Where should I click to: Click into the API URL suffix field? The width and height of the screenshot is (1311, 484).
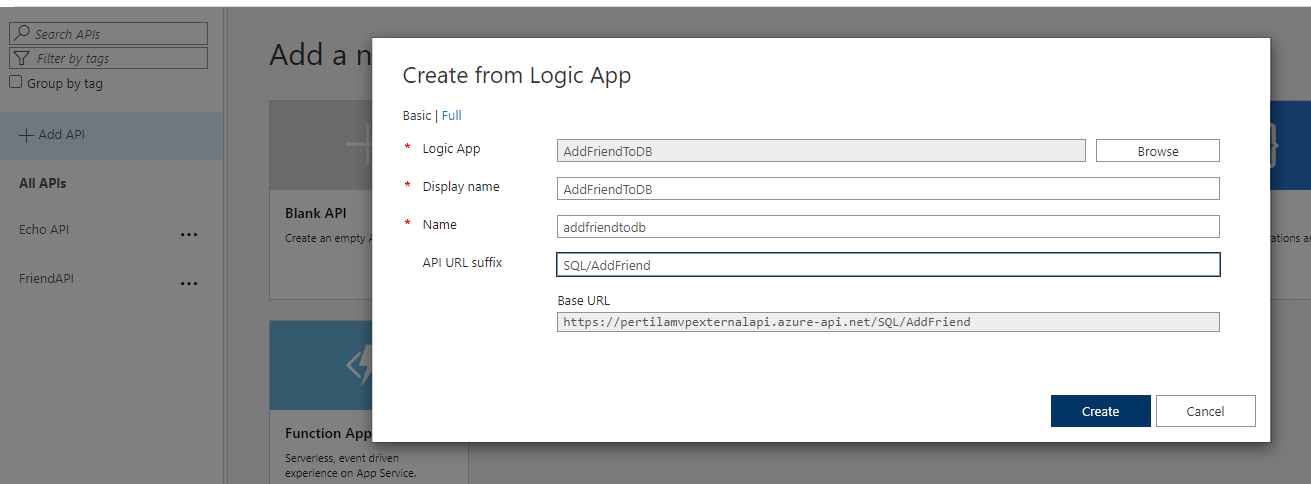887,265
